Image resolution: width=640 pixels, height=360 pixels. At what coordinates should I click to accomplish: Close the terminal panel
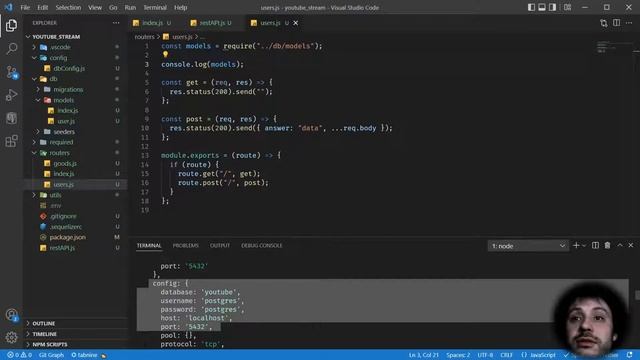click(x=631, y=245)
